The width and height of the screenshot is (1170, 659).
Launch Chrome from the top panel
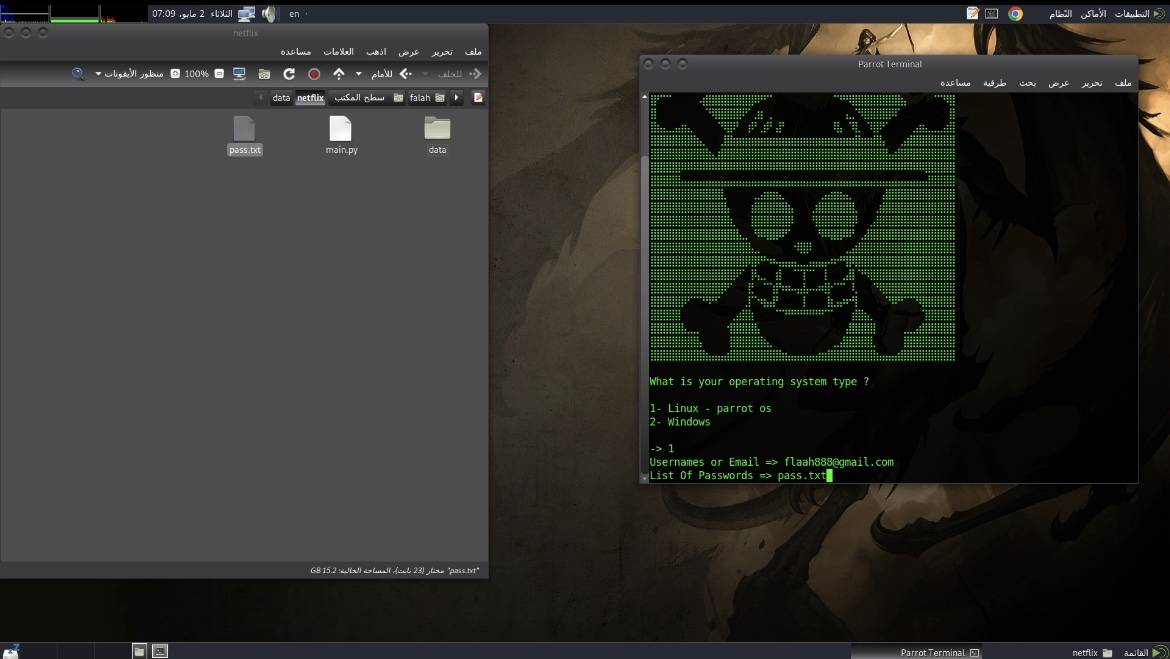(1015, 14)
